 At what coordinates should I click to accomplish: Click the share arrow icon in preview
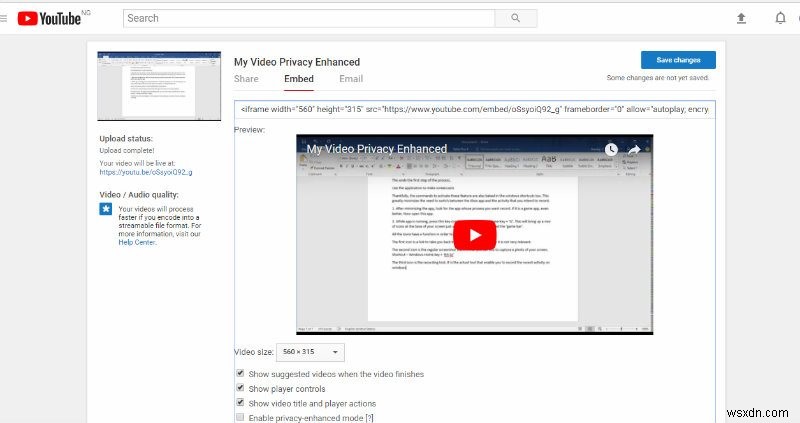click(634, 150)
